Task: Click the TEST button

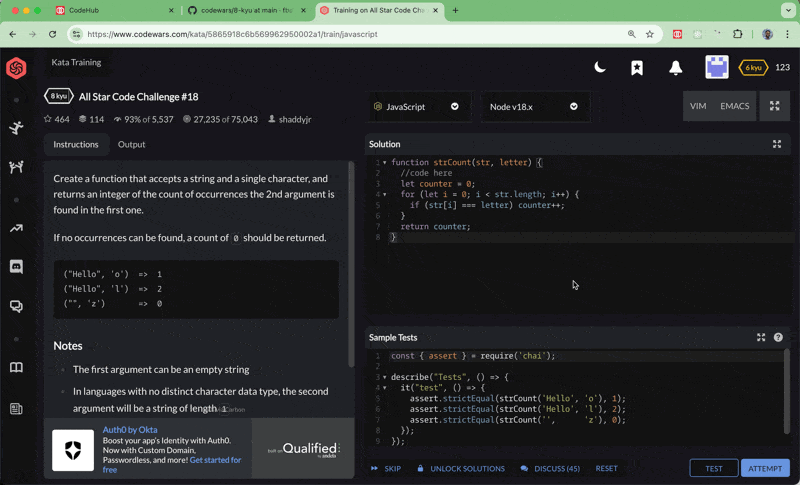Action: (714, 468)
